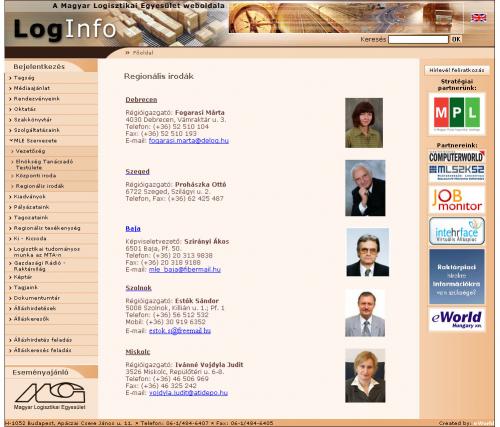This screenshot has width=500, height=427.
Task: Click the Magyar Logisztikai Egyesület logo
Action: [50, 396]
